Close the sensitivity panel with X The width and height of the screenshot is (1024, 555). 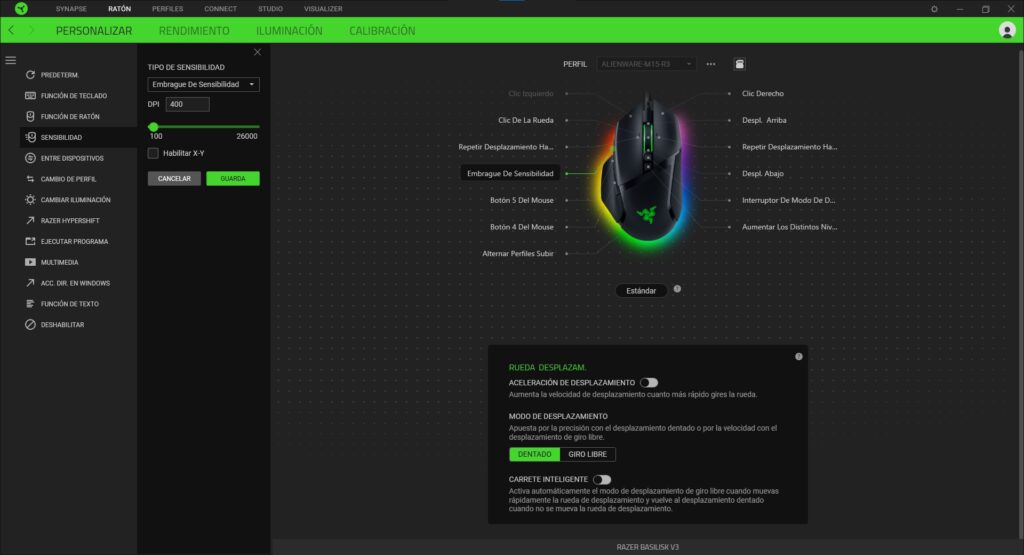pyautogui.click(x=257, y=52)
